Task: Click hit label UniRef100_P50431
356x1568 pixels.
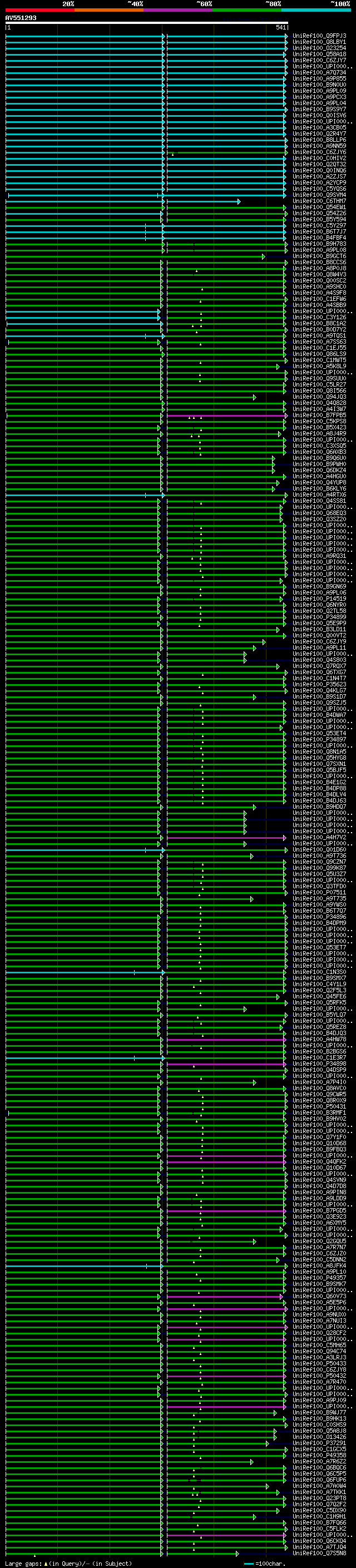Action: (319, 1106)
